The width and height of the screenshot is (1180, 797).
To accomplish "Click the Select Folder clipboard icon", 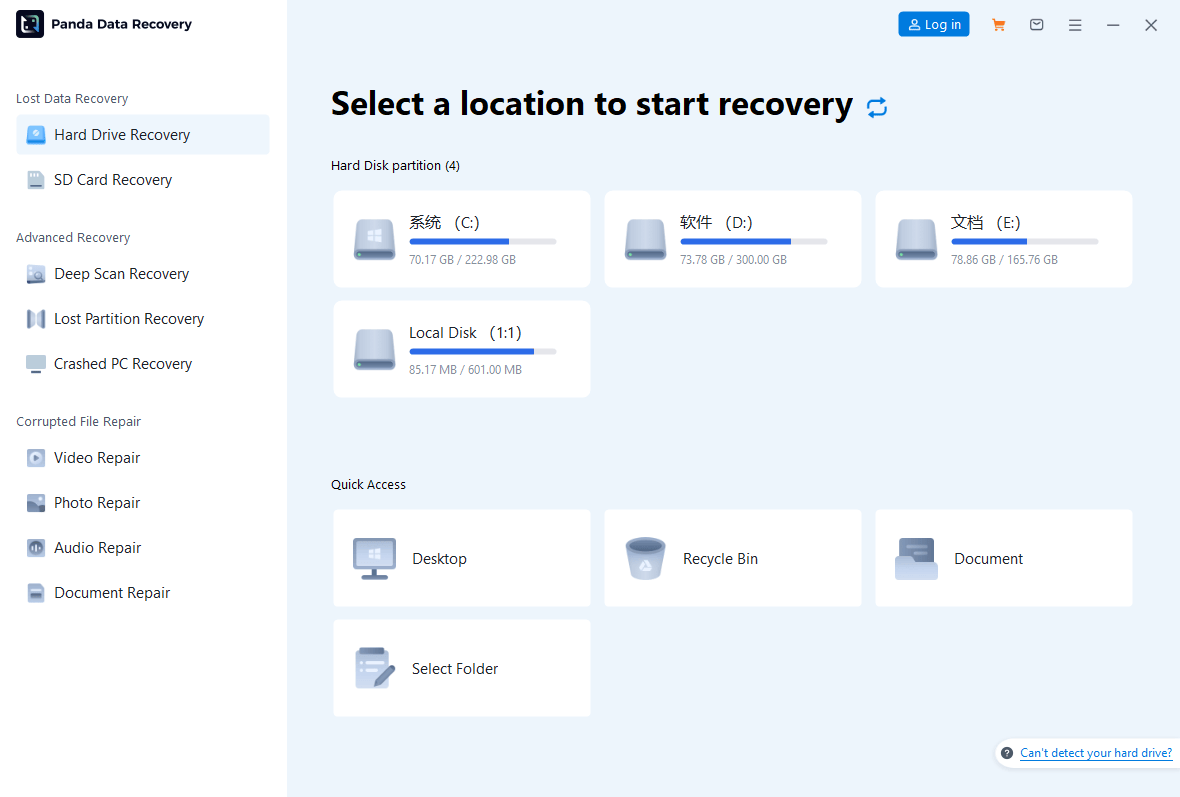I will tap(375, 668).
